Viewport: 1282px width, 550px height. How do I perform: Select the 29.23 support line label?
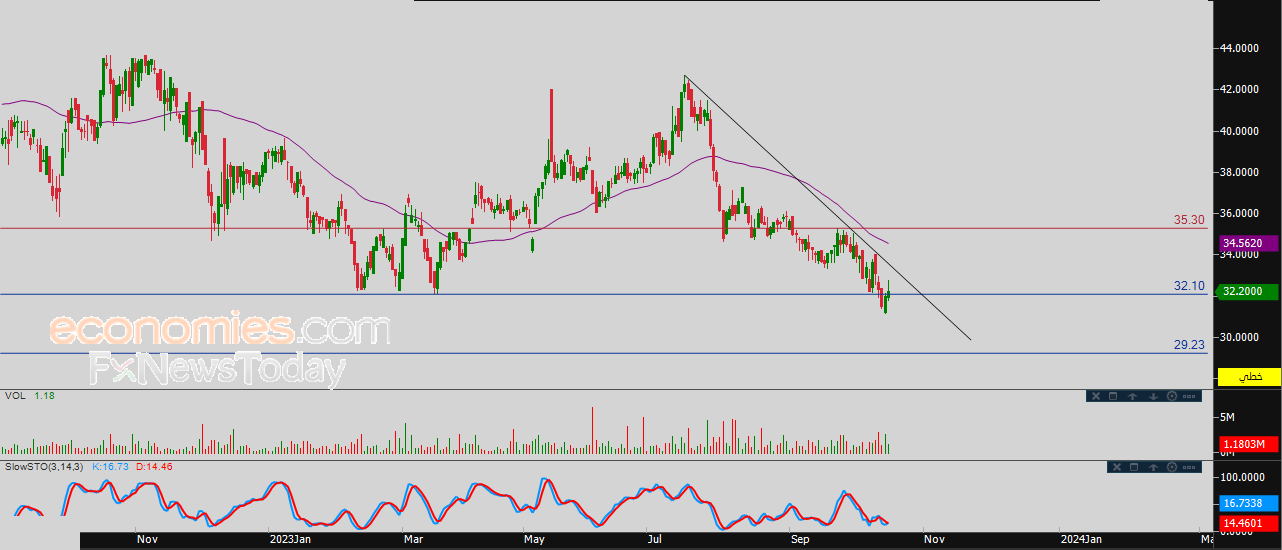(1188, 344)
